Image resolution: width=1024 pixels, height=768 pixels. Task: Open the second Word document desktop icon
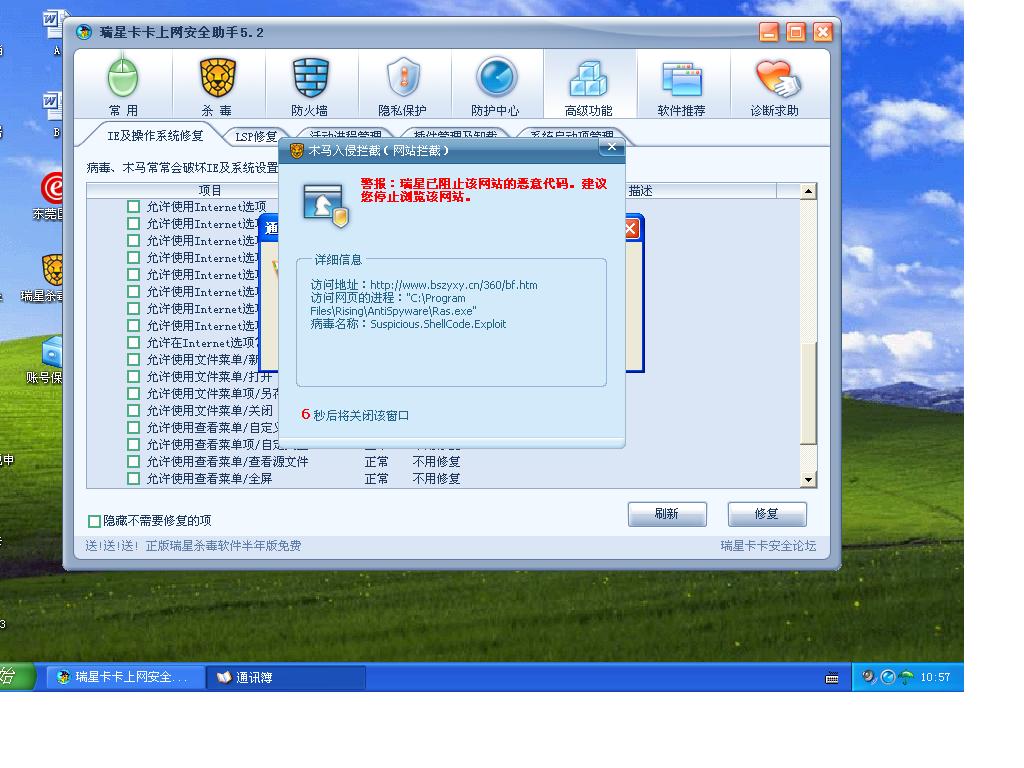coord(52,114)
